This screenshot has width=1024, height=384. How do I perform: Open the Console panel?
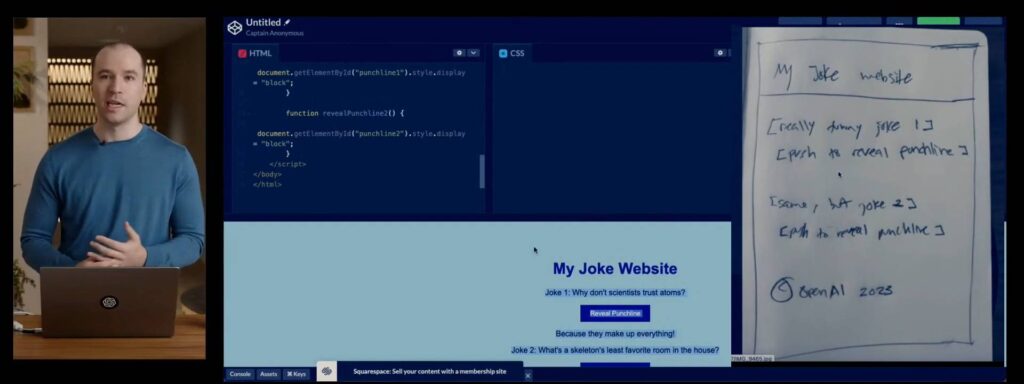coord(240,374)
